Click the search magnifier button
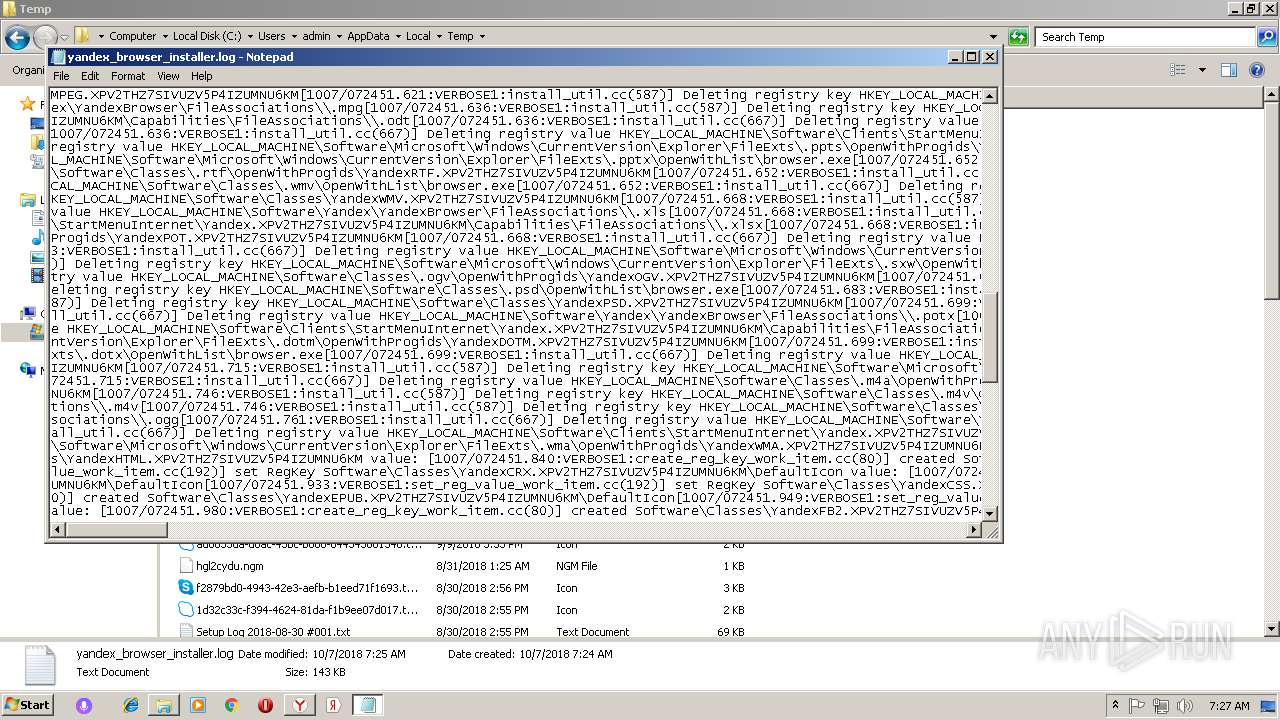 coord(1267,37)
